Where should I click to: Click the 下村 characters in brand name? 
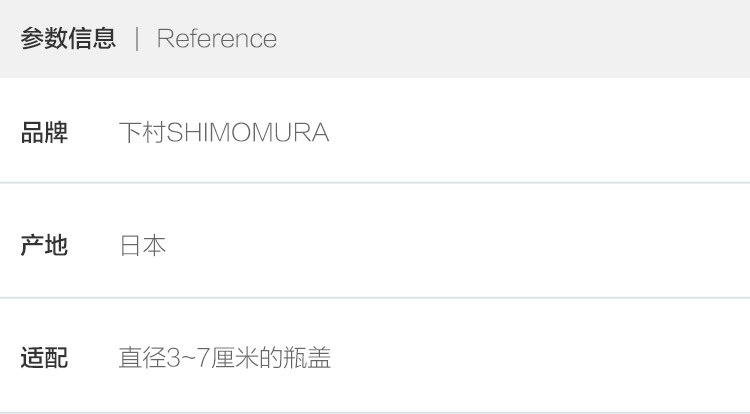143,132
